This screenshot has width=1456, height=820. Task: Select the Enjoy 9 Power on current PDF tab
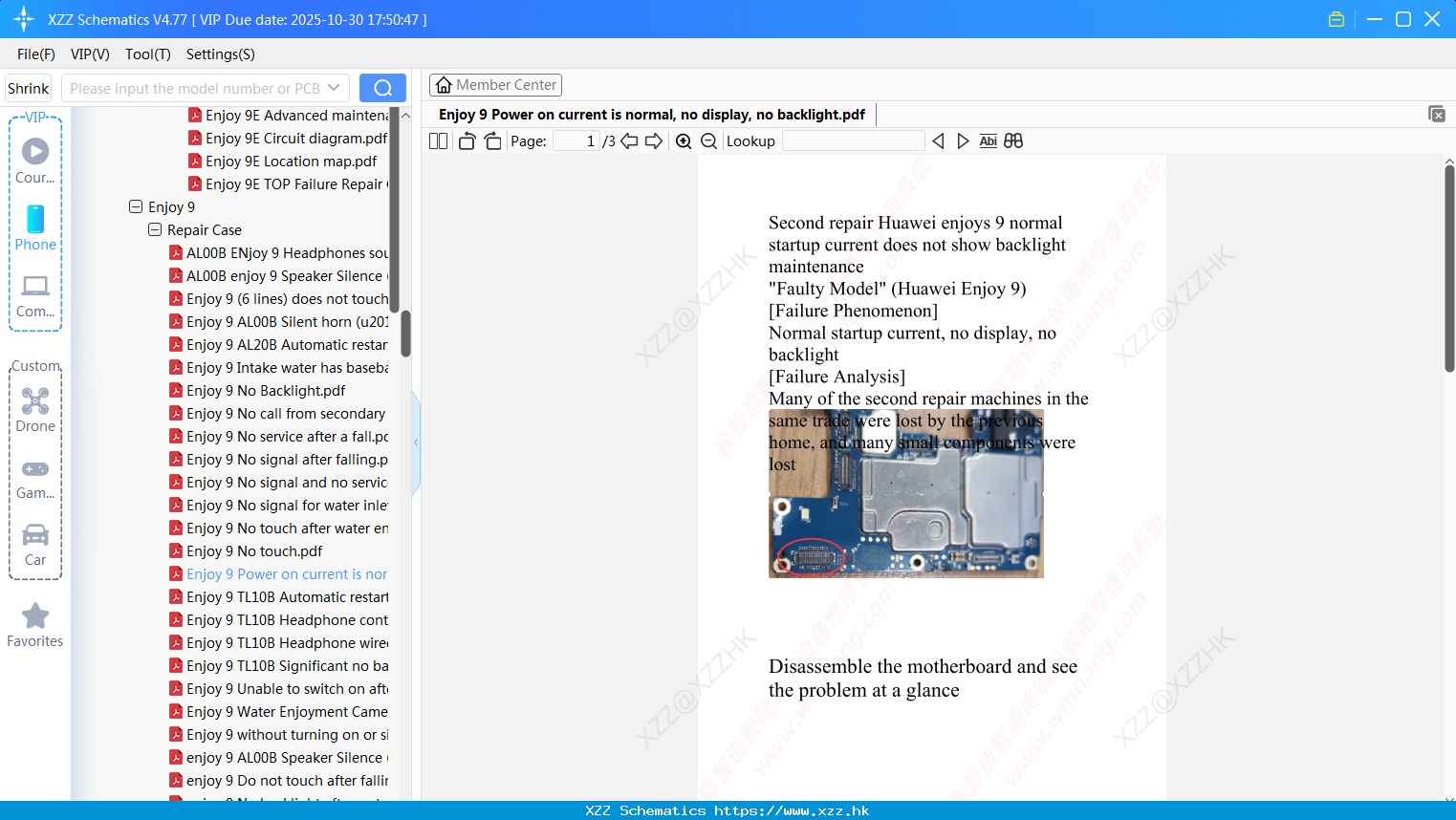[x=652, y=115]
